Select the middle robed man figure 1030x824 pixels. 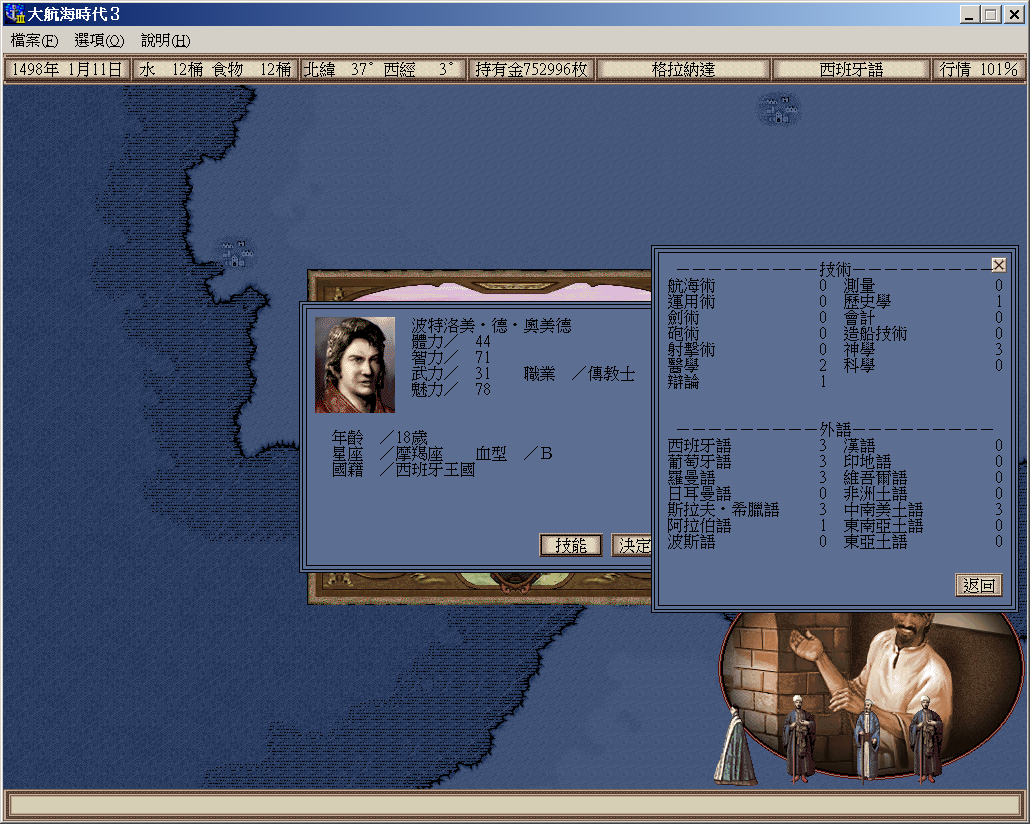click(x=866, y=741)
